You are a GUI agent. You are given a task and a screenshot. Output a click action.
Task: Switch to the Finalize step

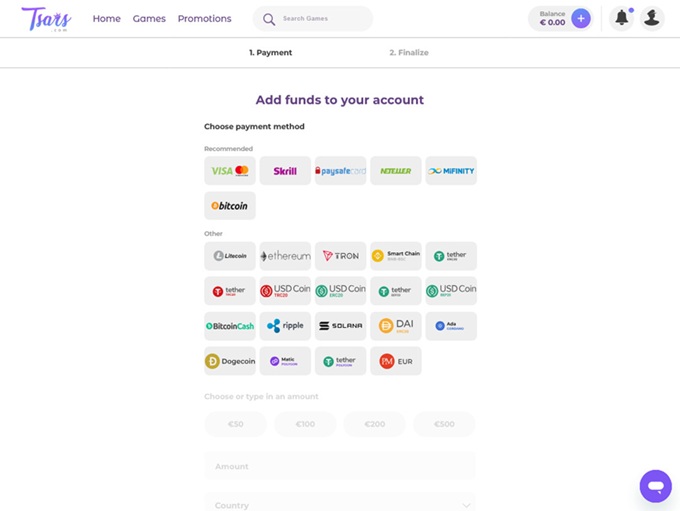click(409, 53)
